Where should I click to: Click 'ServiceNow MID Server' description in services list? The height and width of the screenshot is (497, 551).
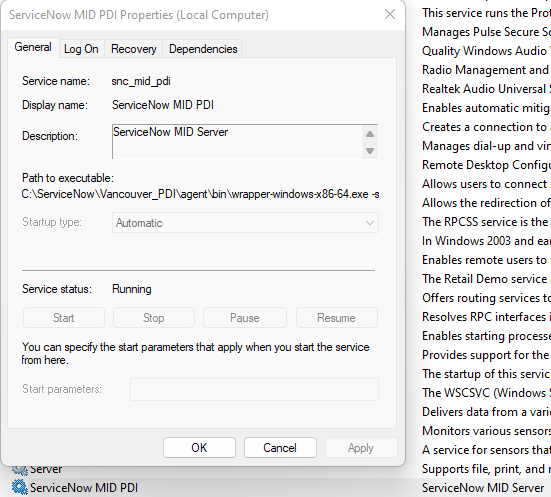pos(483,488)
